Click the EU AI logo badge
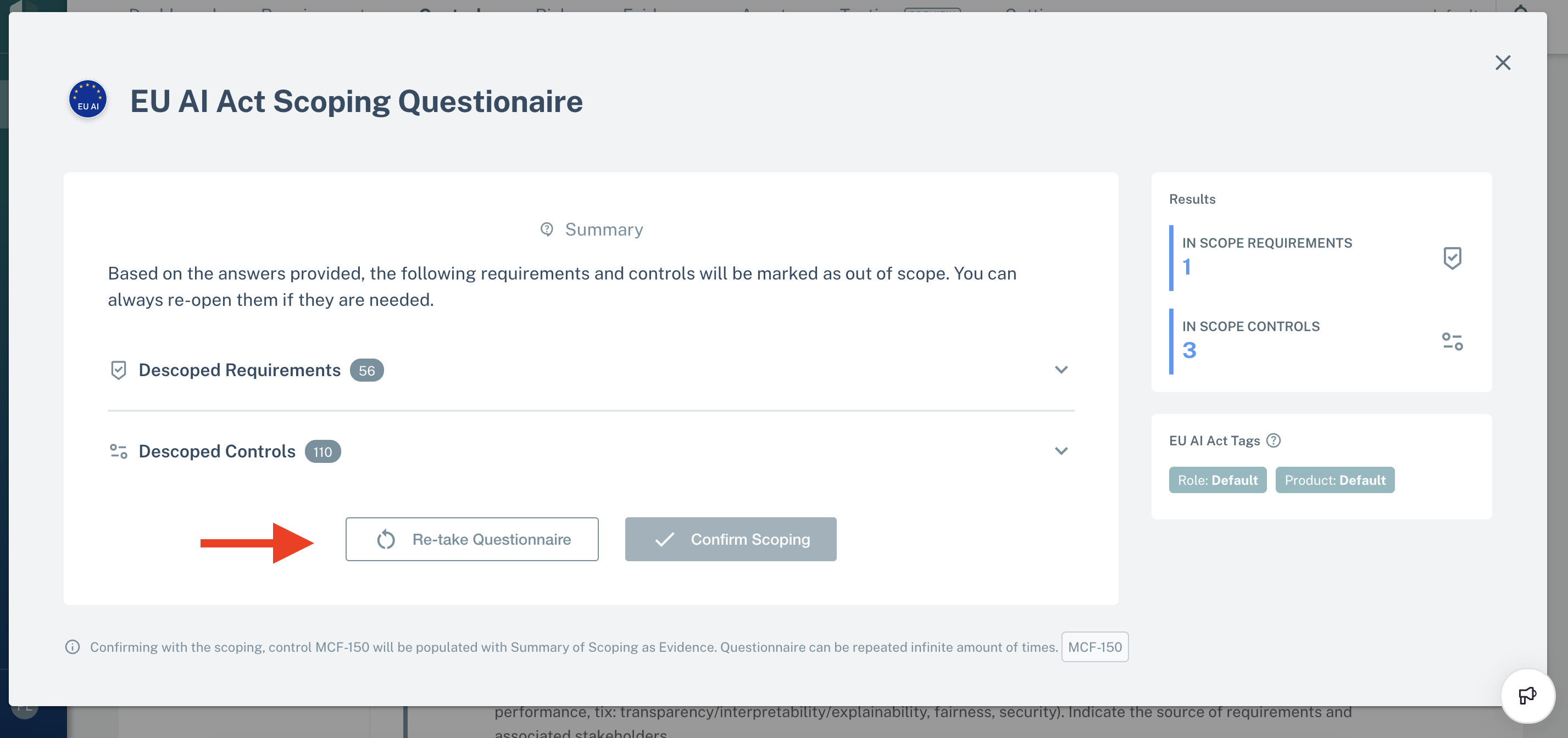 tap(88, 99)
